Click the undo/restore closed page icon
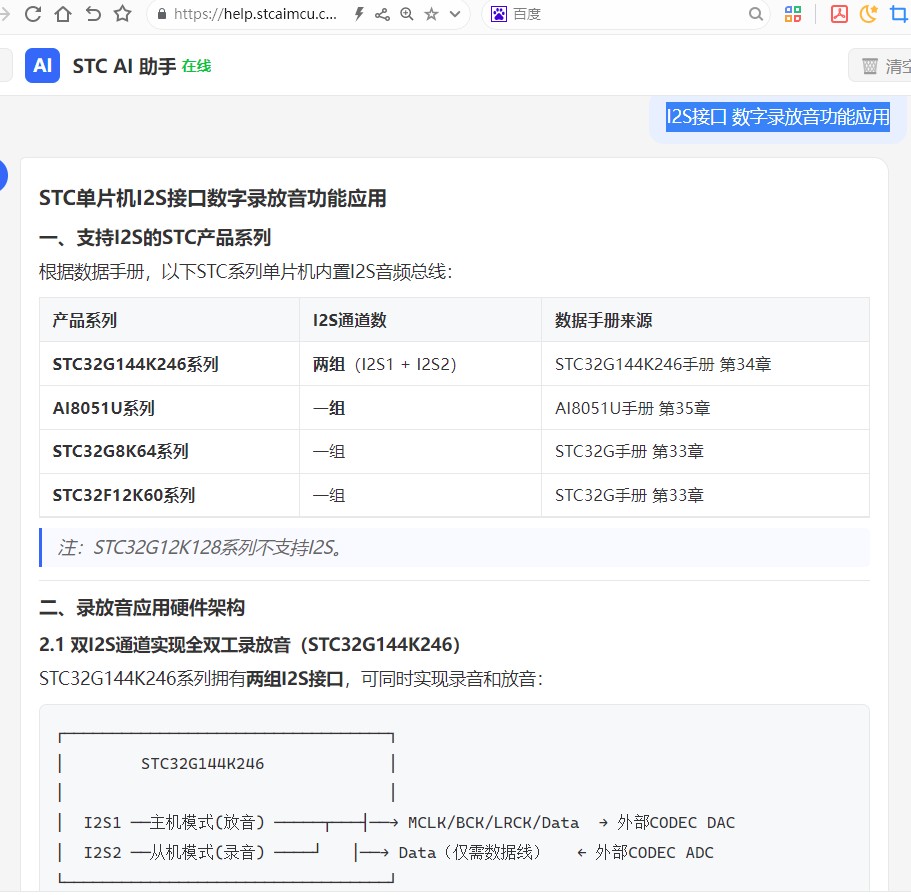The image size is (911, 895). pyautogui.click(x=93, y=14)
